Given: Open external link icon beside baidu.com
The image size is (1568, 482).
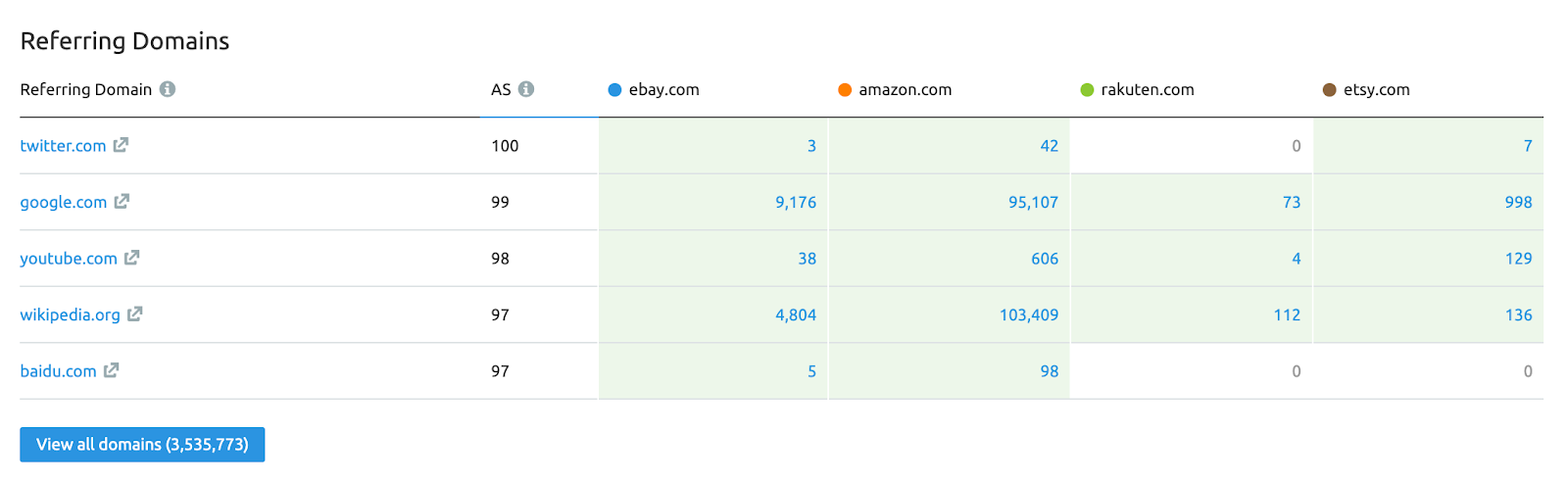Looking at the screenshot, I should click(x=112, y=370).
